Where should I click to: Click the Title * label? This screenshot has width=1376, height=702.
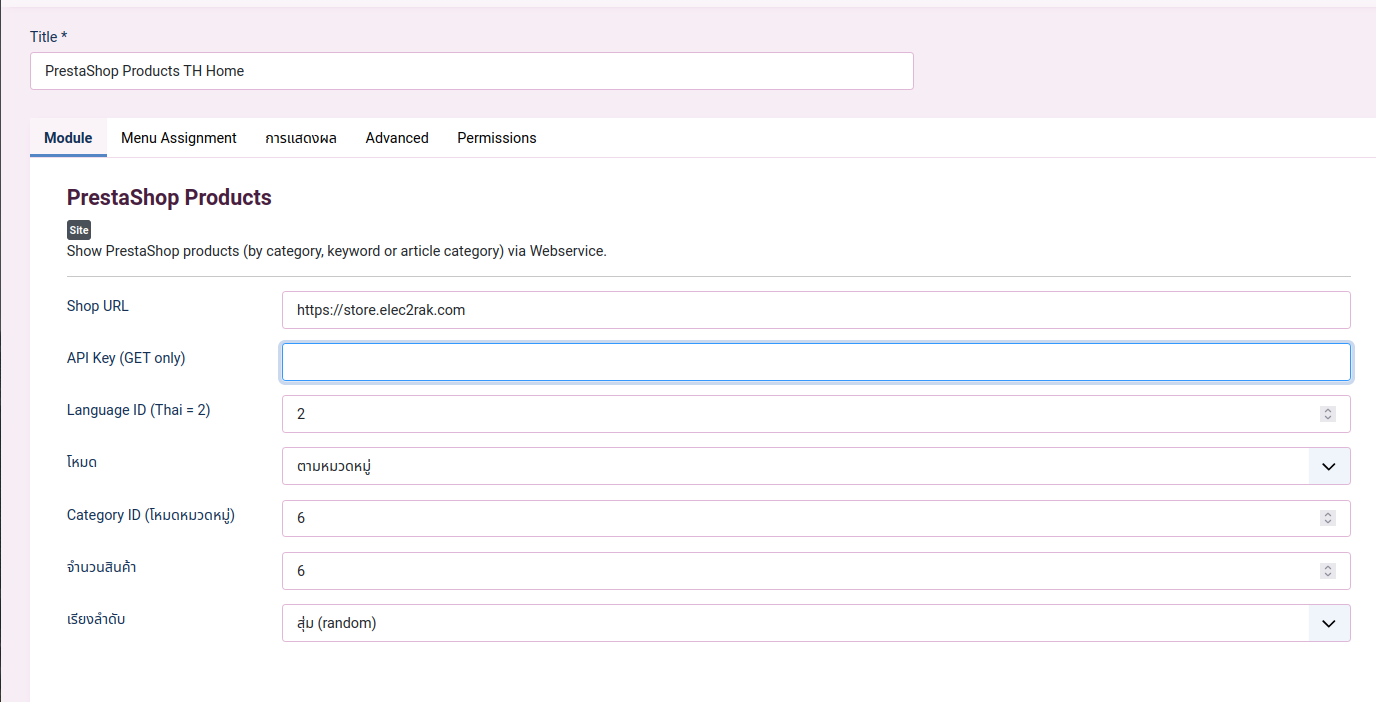[x=49, y=37]
